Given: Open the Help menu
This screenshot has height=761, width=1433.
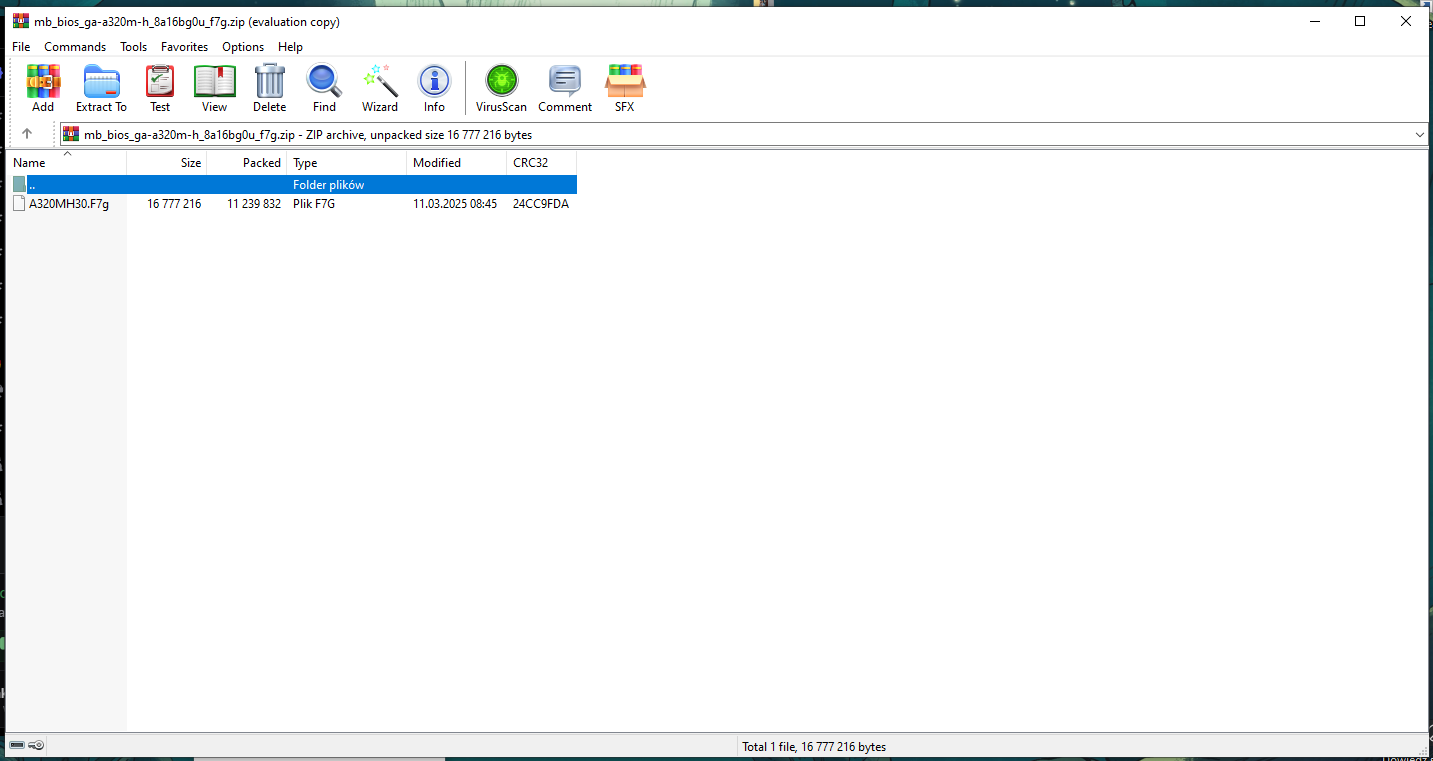Looking at the screenshot, I should tap(290, 47).
